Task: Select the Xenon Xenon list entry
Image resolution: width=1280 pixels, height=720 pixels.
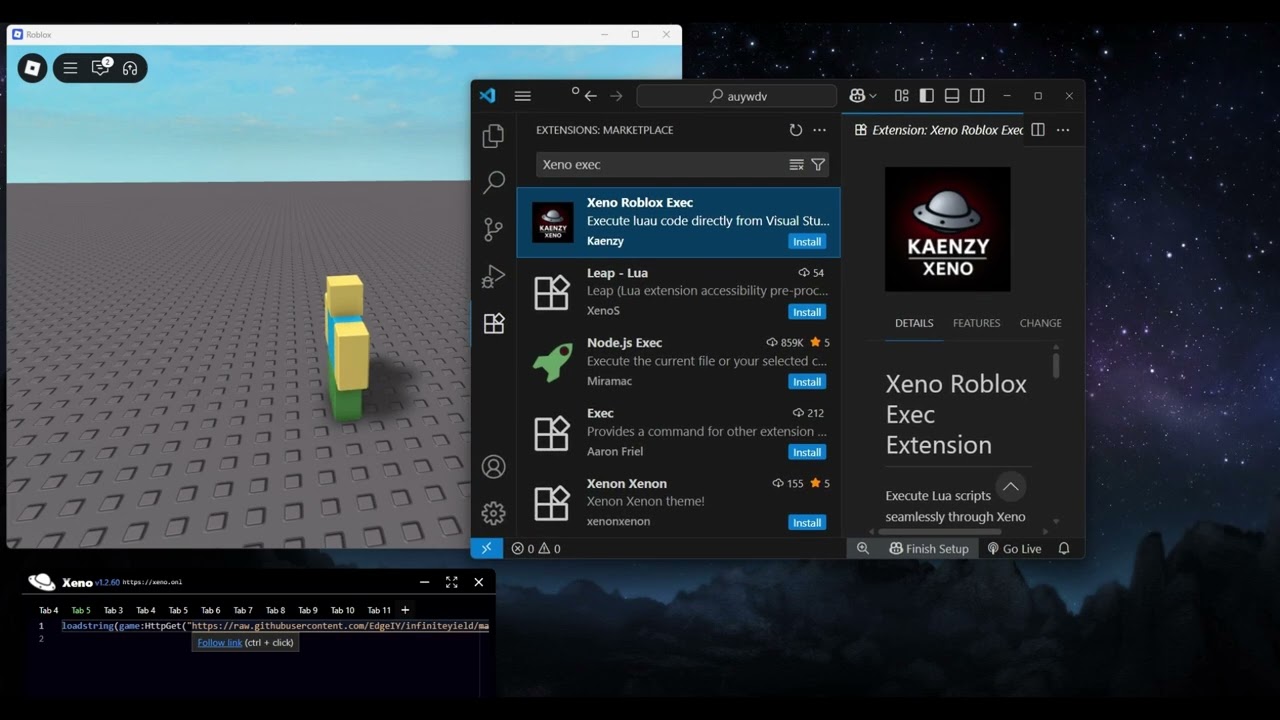Action: tap(678, 503)
